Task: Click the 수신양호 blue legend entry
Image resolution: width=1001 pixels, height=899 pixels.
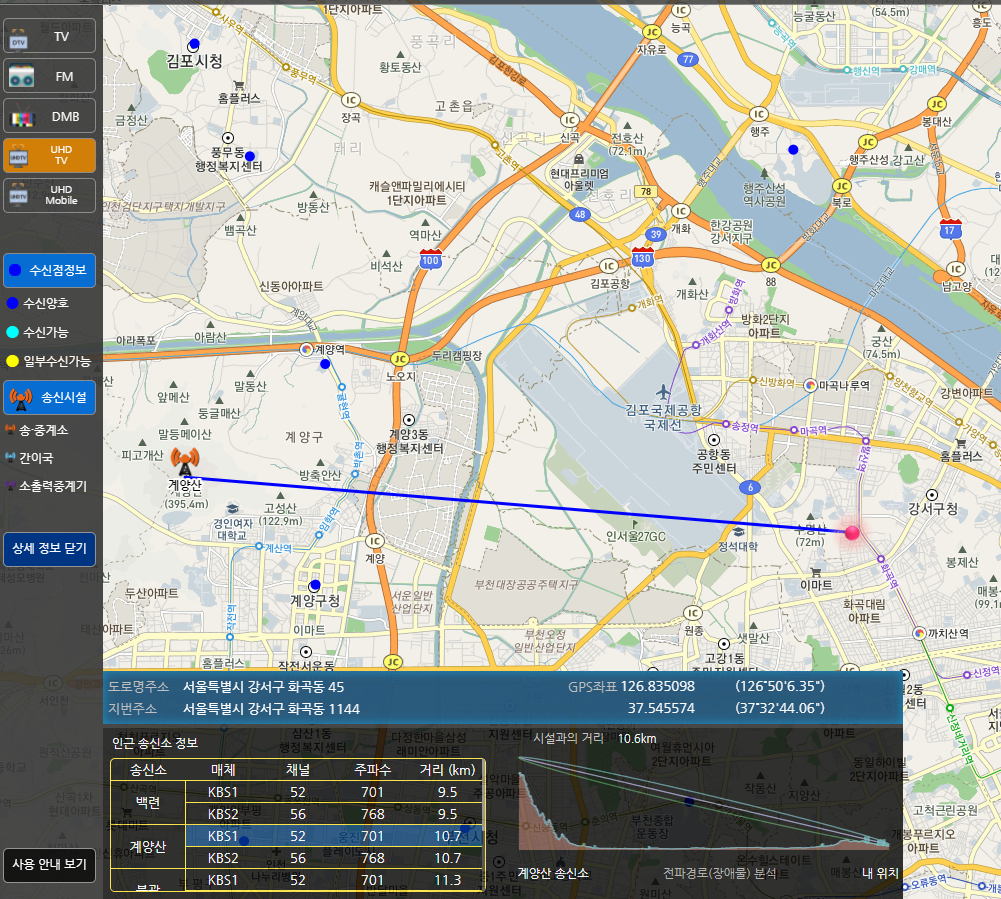Action: pos(38,303)
